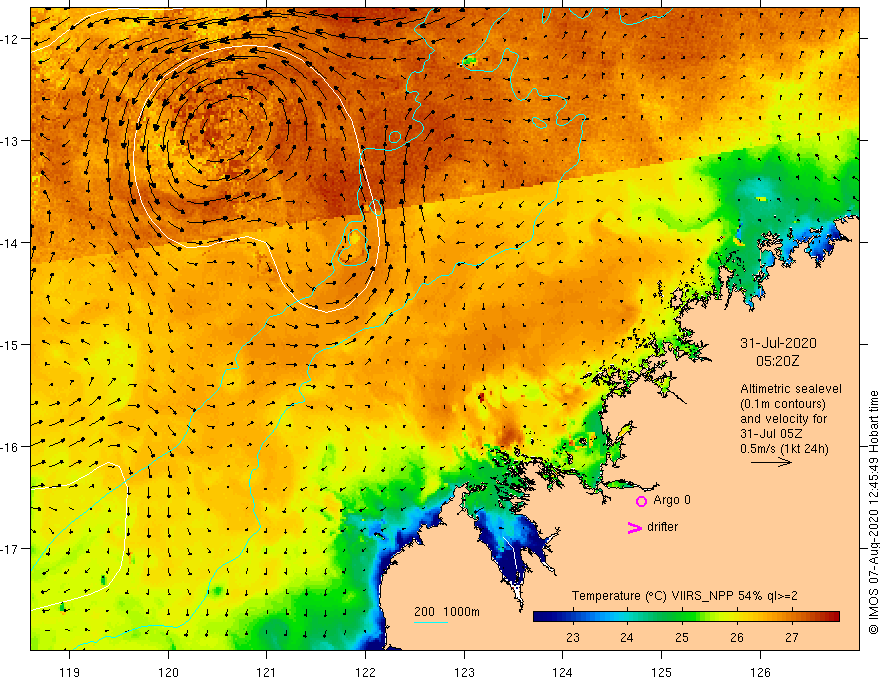
Task: Click longitude axis label 123
Action: click(x=464, y=673)
